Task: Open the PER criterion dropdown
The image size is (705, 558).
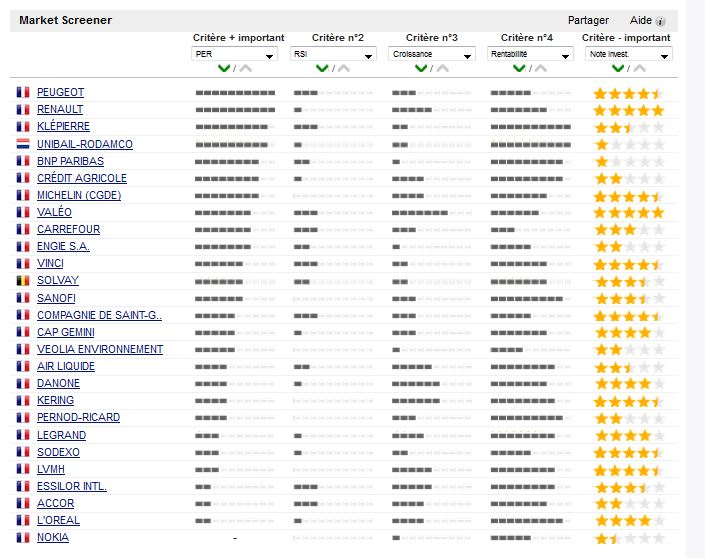Action: click(x=234, y=54)
